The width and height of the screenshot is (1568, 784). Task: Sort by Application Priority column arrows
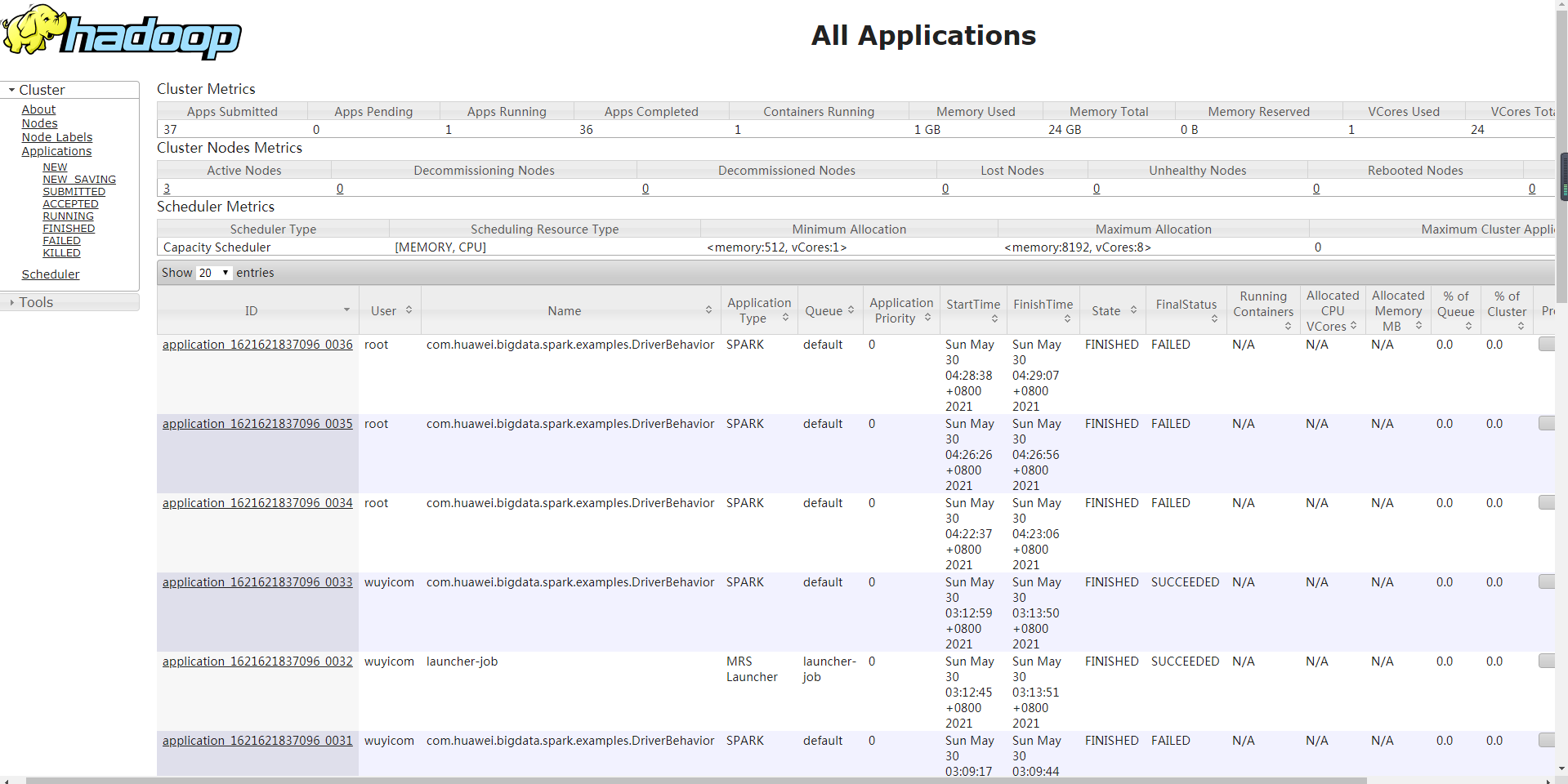point(927,318)
